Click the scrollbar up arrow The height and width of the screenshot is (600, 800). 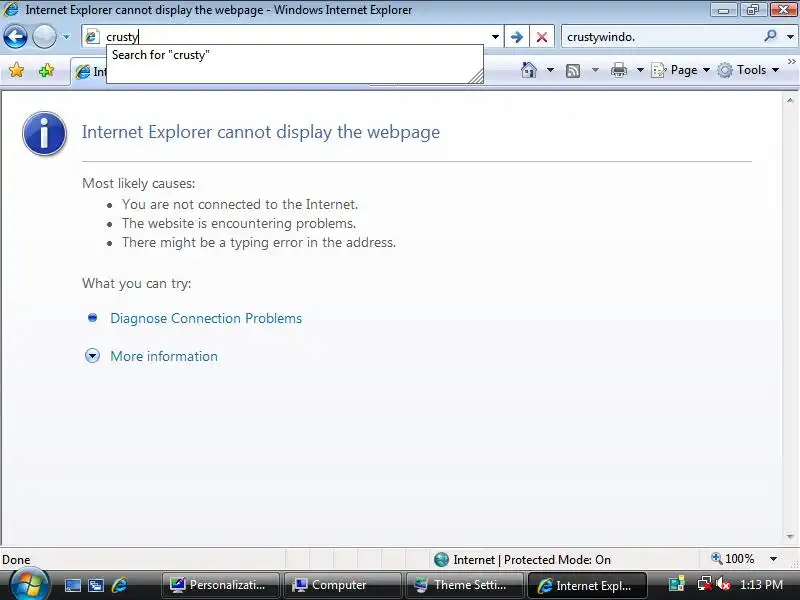pyautogui.click(x=790, y=101)
